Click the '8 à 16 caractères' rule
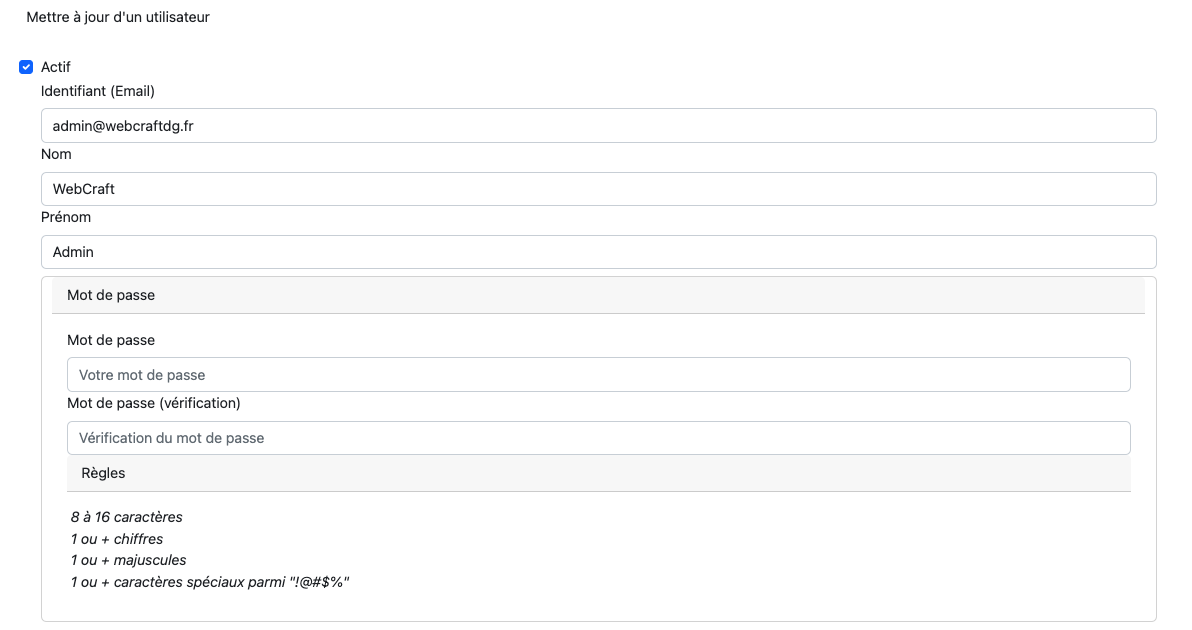This screenshot has width=1192, height=630. pos(127,517)
